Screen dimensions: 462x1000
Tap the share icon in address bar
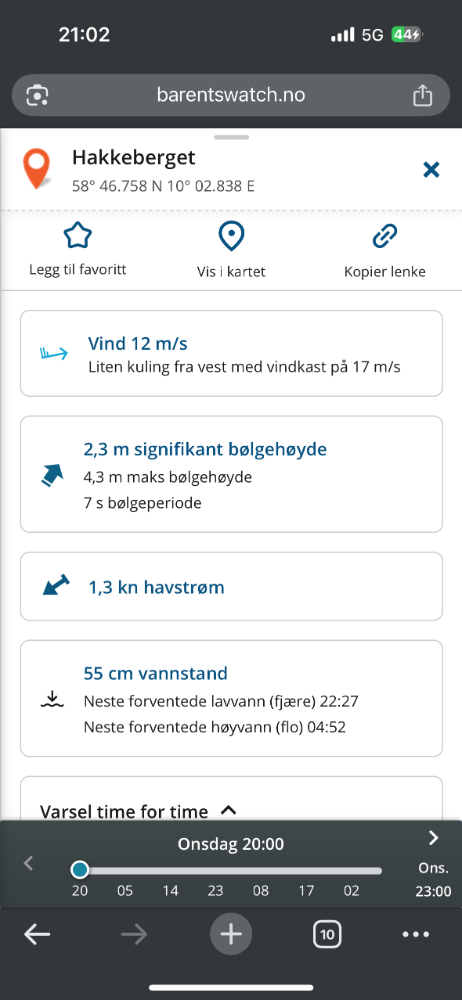pyautogui.click(x=422, y=96)
